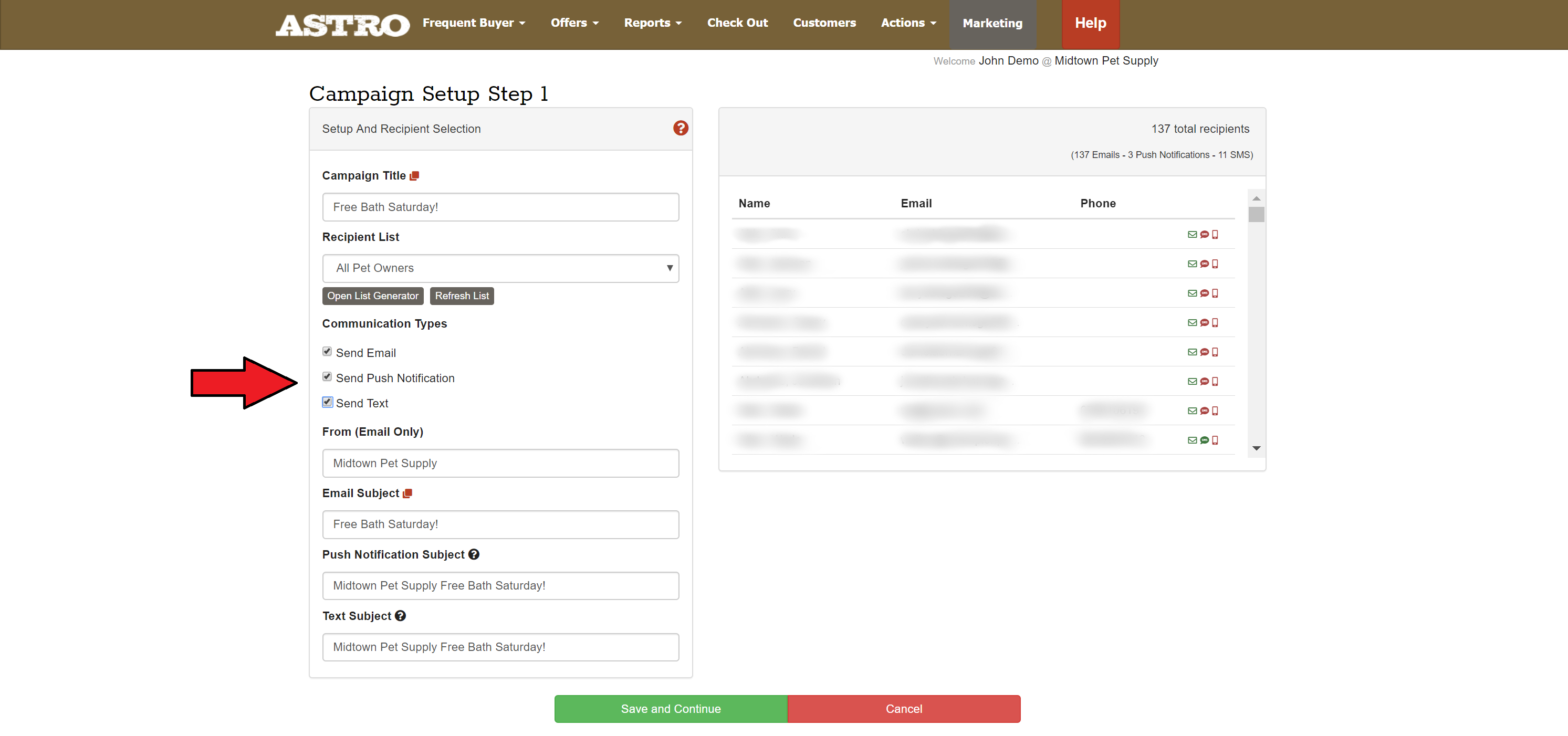
Task: Expand the Reports dropdown menu
Action: pos(652,23)
